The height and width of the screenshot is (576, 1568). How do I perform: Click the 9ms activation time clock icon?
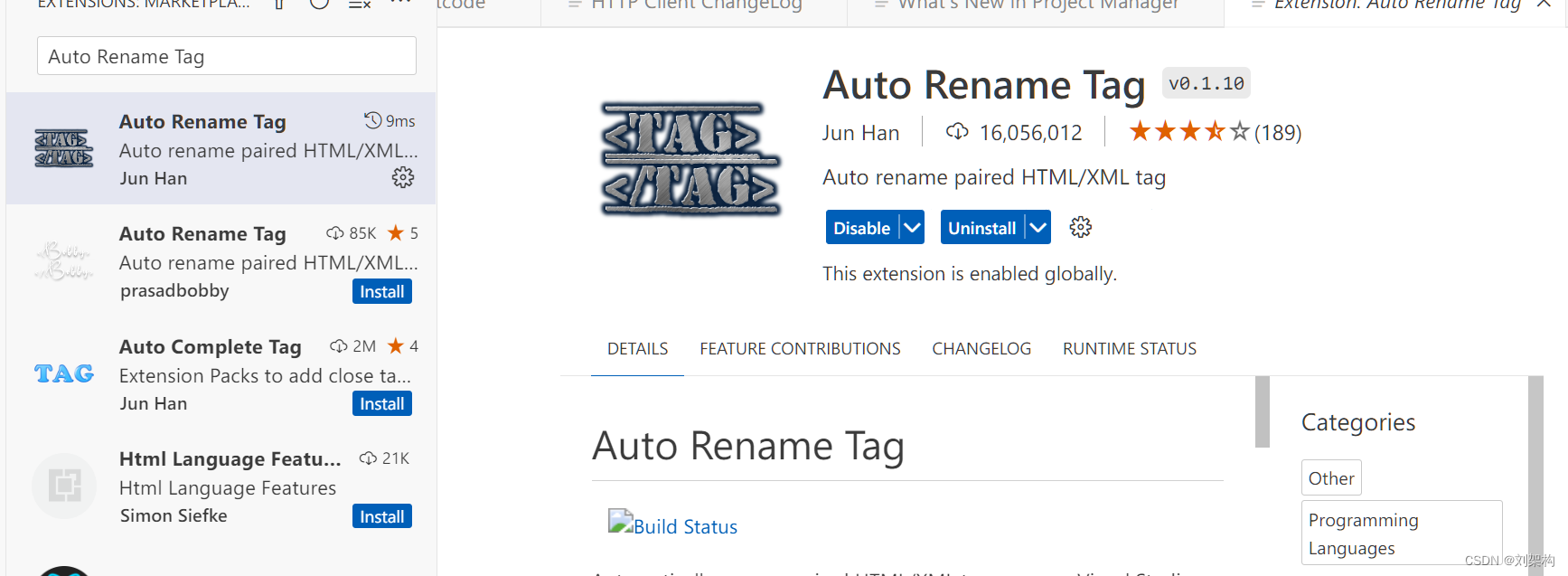(x=372, y=120)
